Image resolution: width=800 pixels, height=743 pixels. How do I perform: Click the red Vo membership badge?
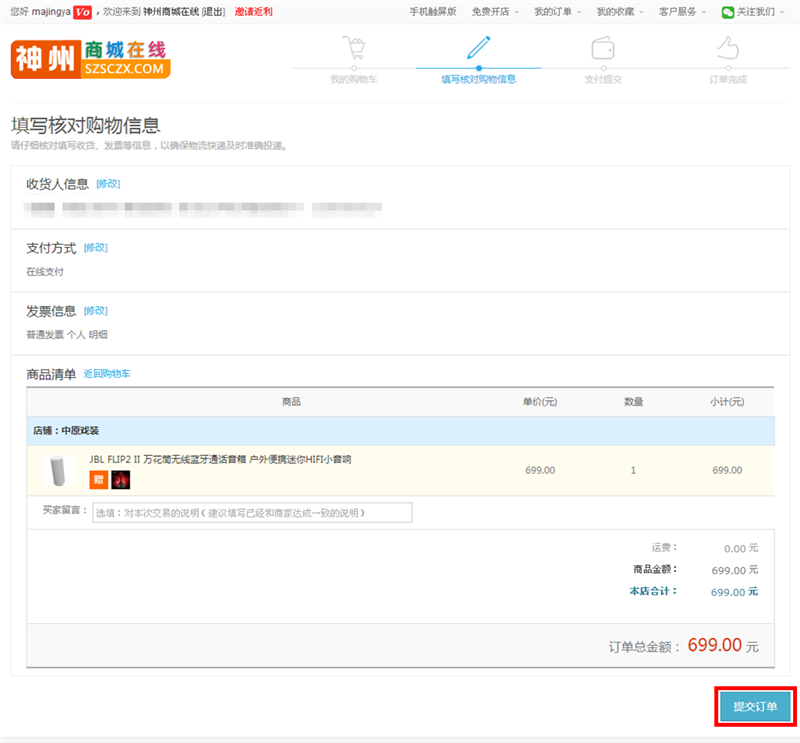(83, 12)
